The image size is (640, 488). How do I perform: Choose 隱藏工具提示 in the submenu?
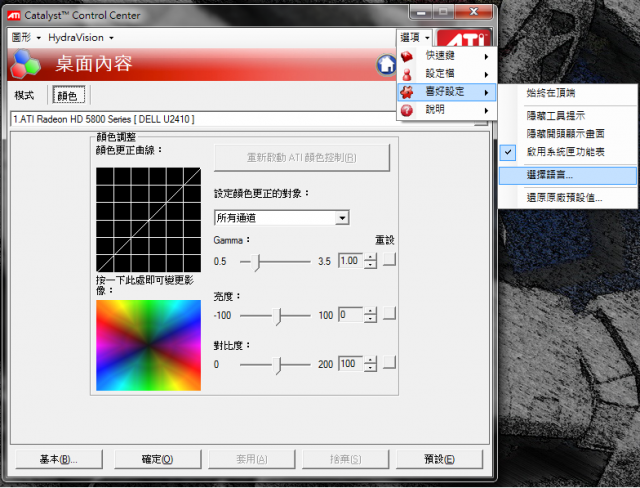(x=568, y=116)
